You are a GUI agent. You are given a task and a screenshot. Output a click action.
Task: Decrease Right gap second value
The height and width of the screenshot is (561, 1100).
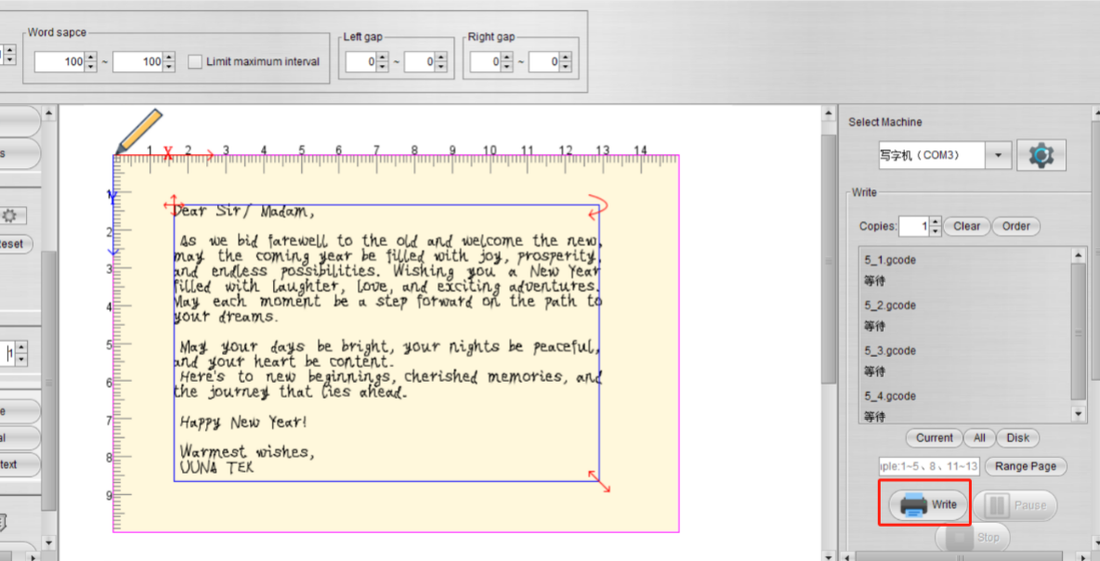point(565,67)
